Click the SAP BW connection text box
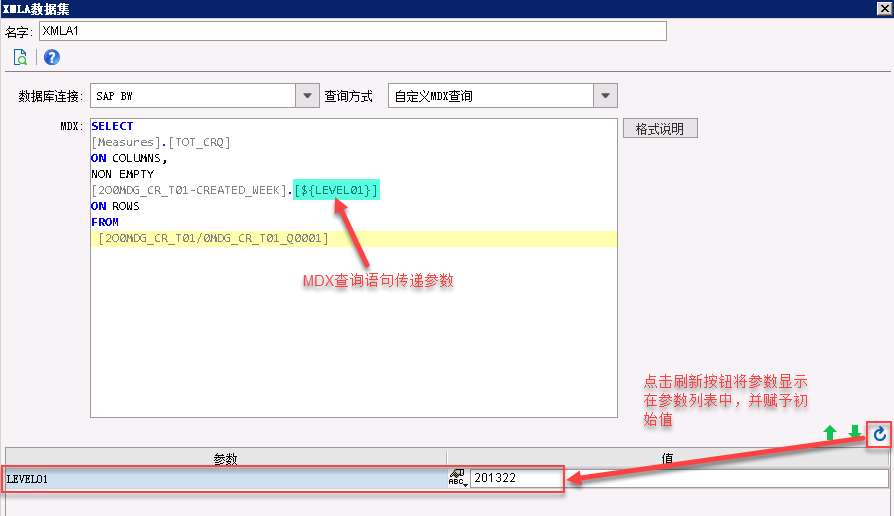 pyautogui.click(x=193, y=96)
